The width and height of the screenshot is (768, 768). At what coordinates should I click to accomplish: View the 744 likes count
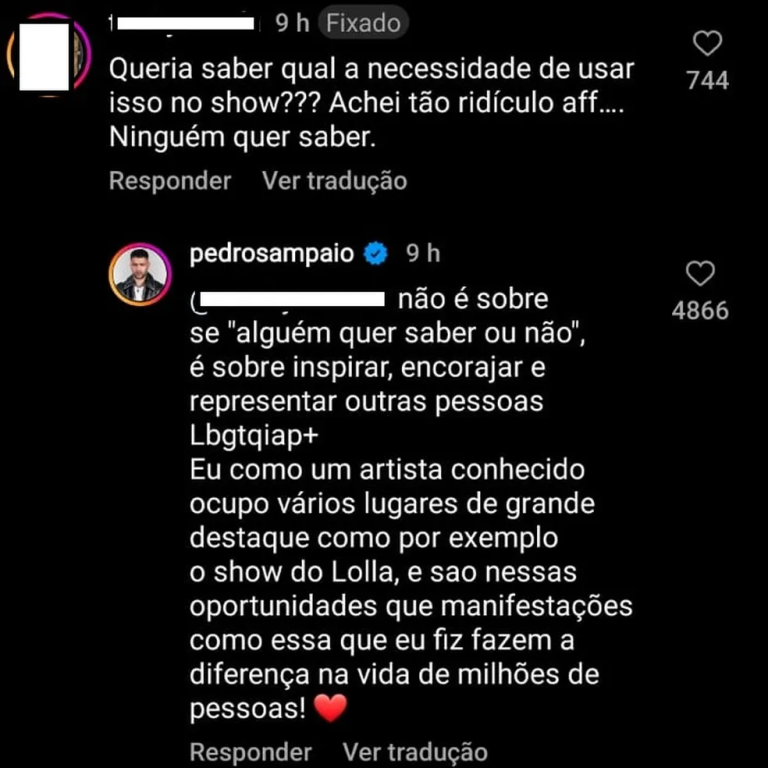[x=708, y=81]
